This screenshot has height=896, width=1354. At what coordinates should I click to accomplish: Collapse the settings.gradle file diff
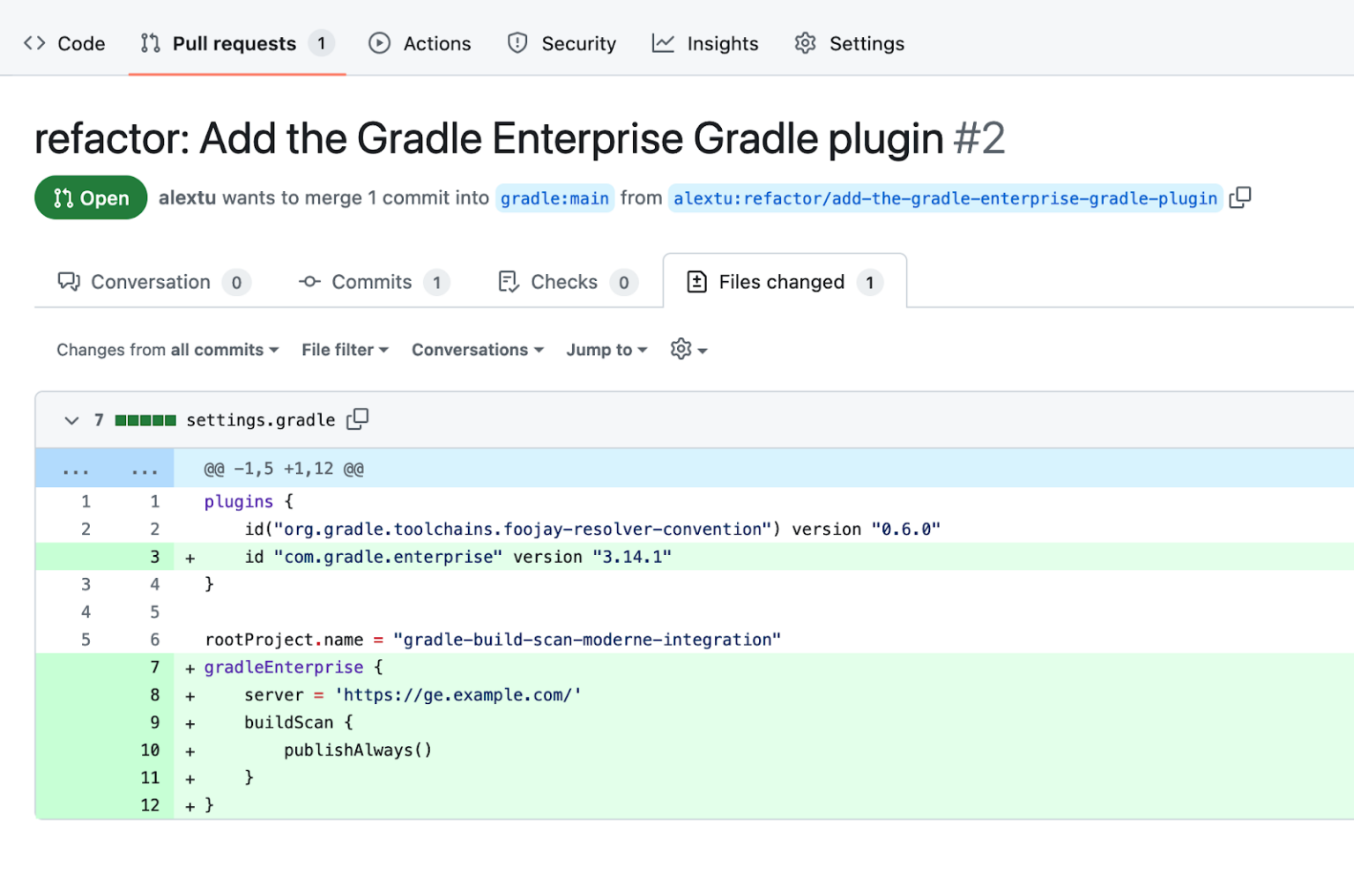click(x=71, y=420)
